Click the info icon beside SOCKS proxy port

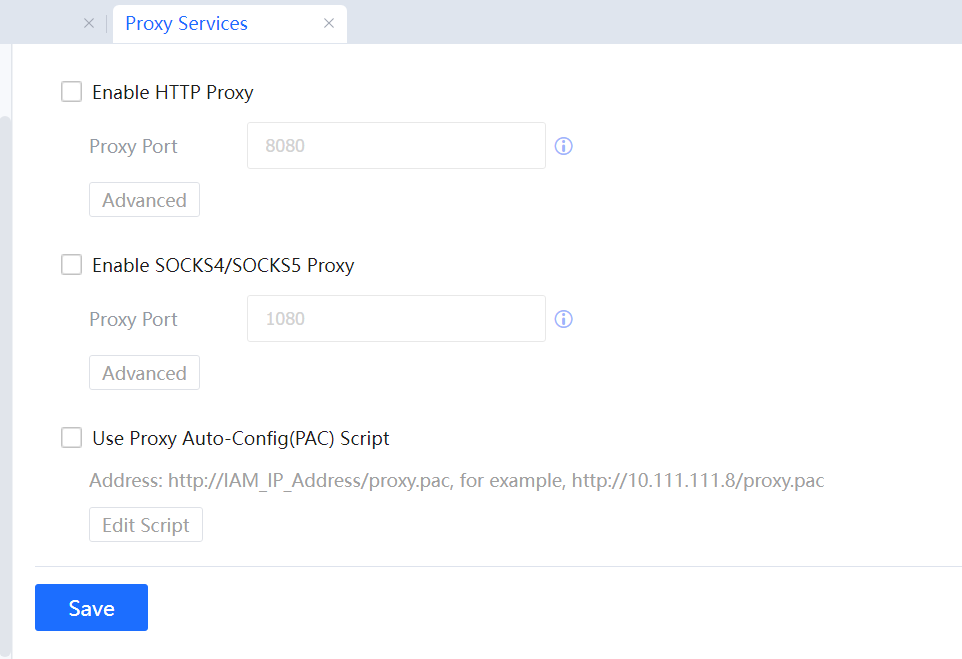coord(563,319)
